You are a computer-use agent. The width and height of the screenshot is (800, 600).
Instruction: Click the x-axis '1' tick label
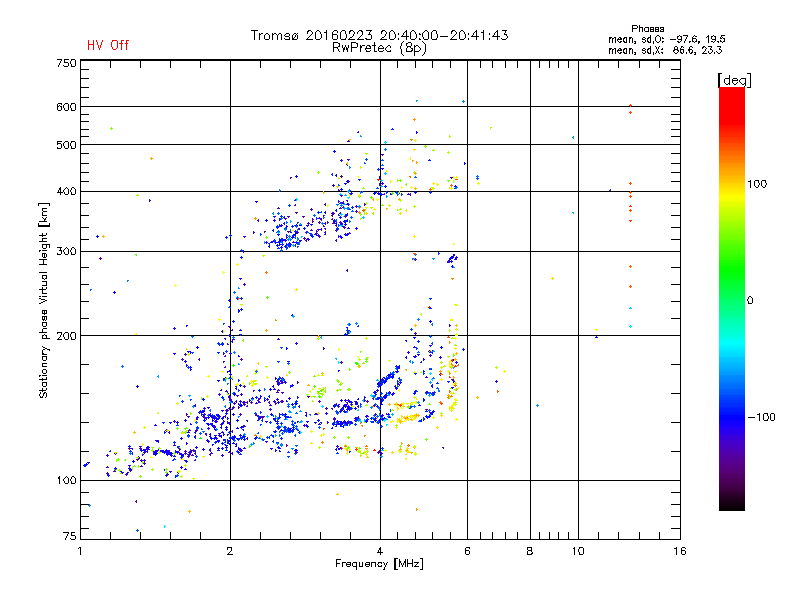click(x=80, y=551)
